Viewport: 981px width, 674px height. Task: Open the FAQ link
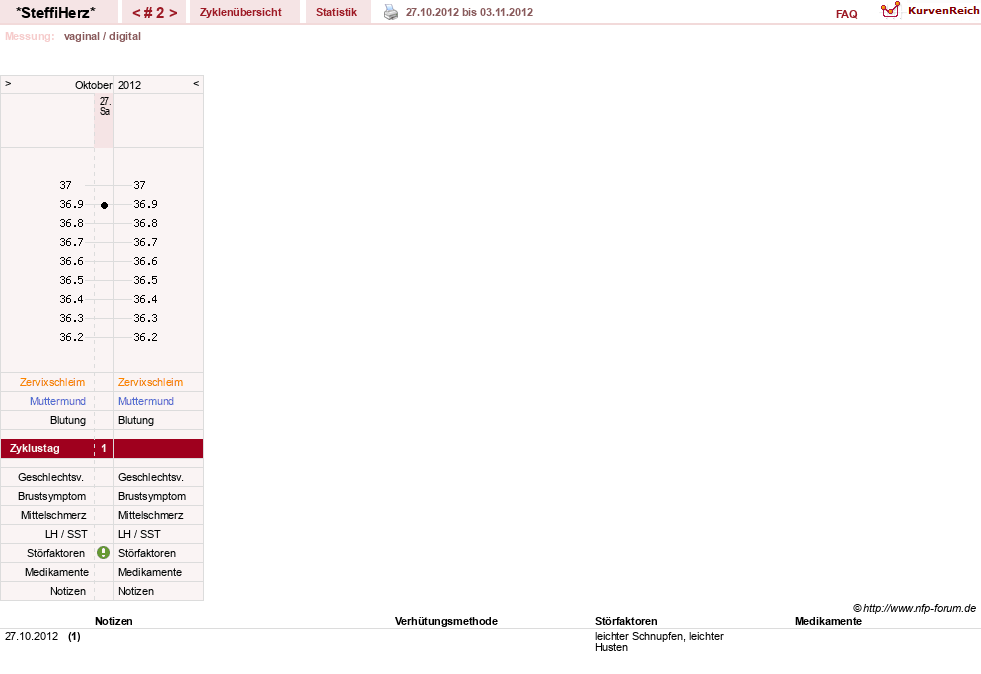(846, 14)
